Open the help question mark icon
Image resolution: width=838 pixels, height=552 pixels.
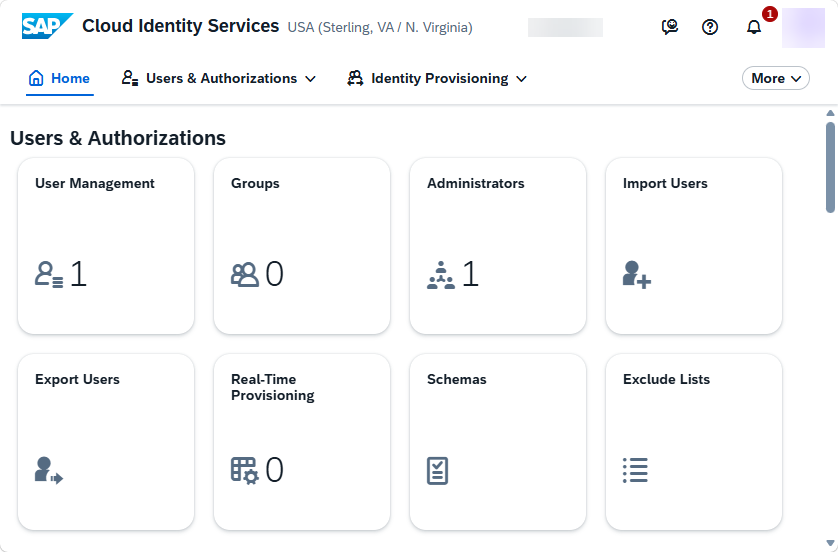710,27
